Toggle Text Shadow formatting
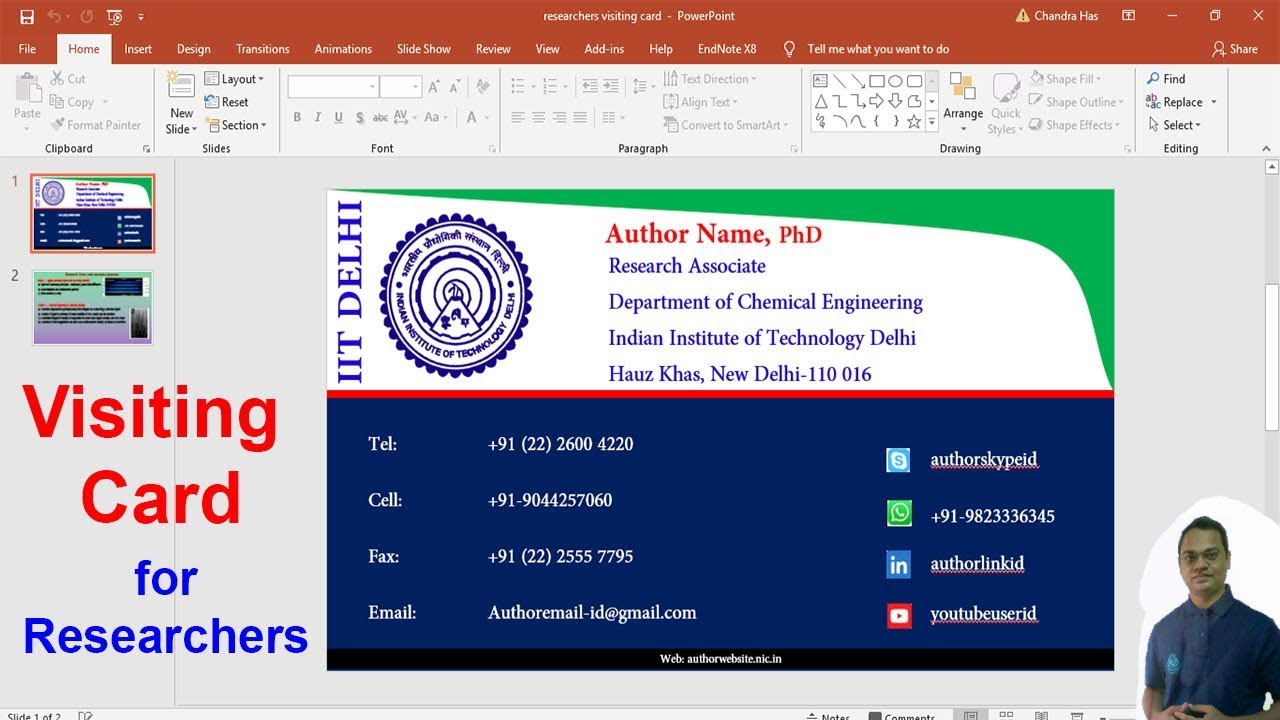The height and width of the screenshot is (720, 1280). [x=358, y=117]
